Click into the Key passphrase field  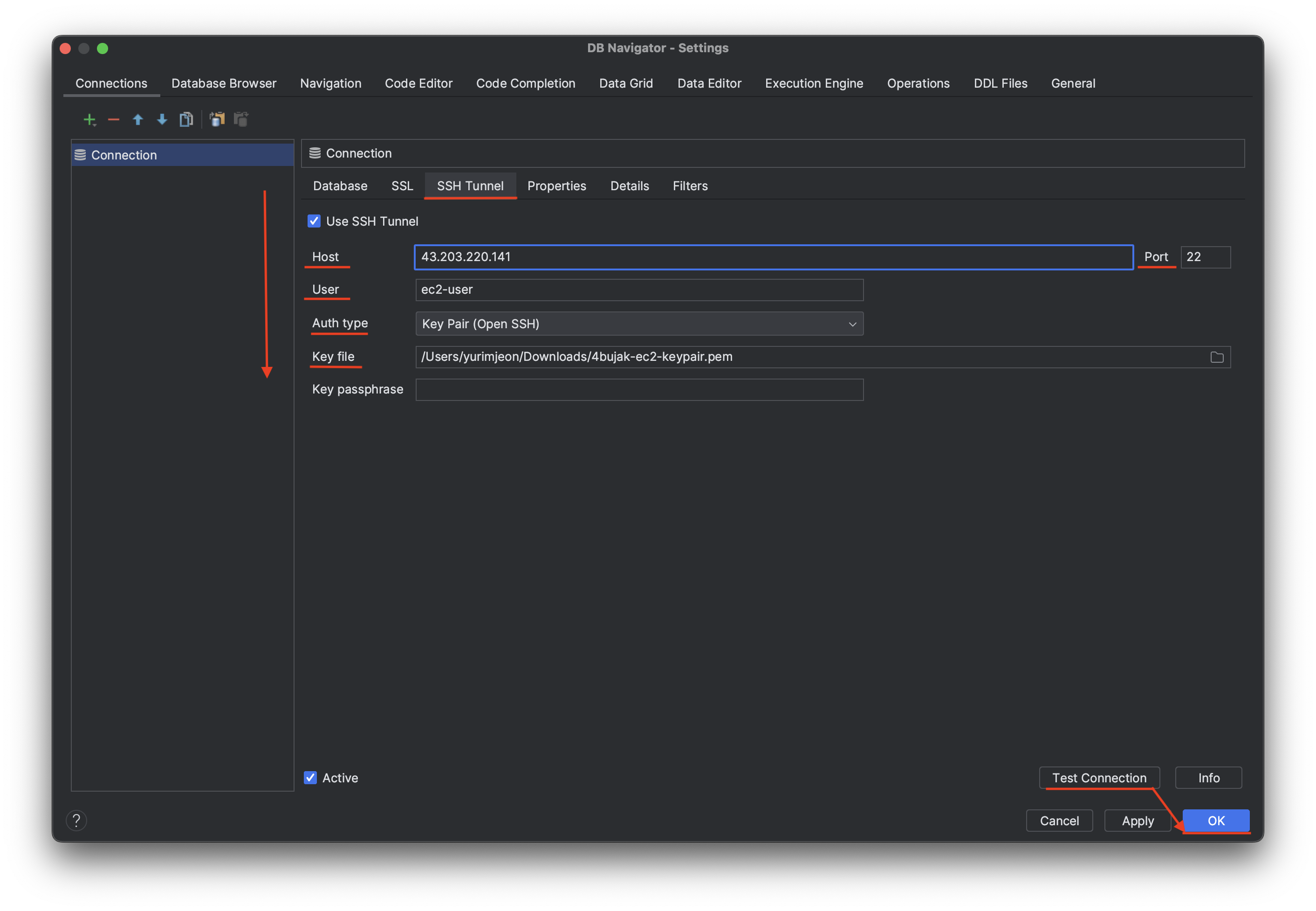(x=639, y=390)
